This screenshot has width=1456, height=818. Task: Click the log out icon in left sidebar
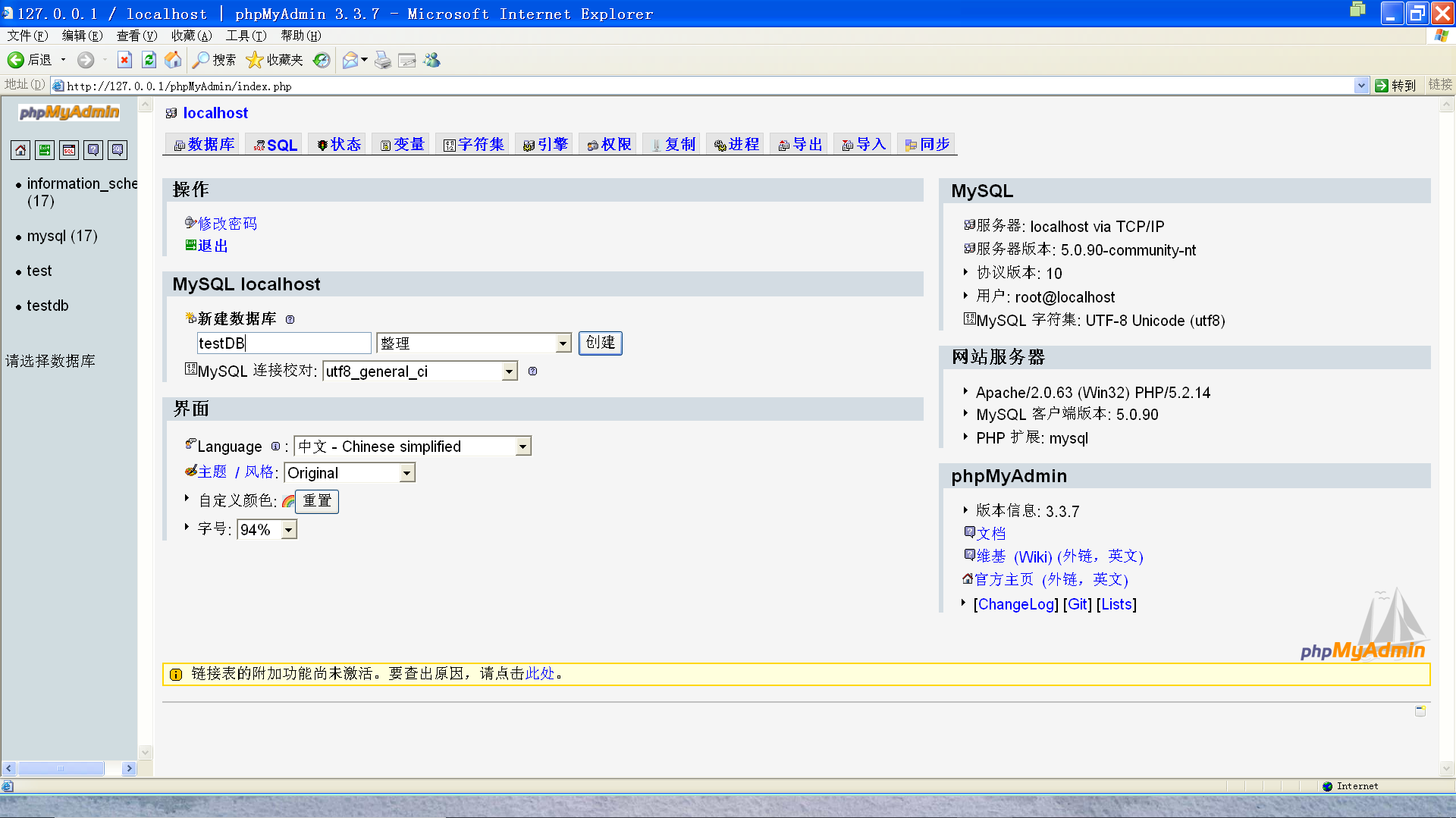coord(45,149)
